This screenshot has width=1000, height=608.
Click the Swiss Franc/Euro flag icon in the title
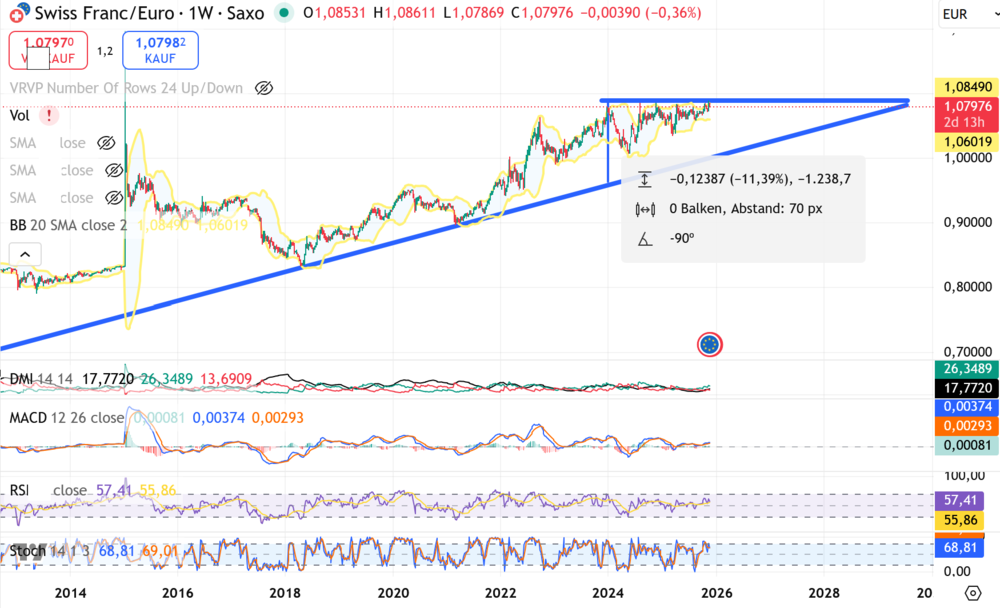click(18, 12)
